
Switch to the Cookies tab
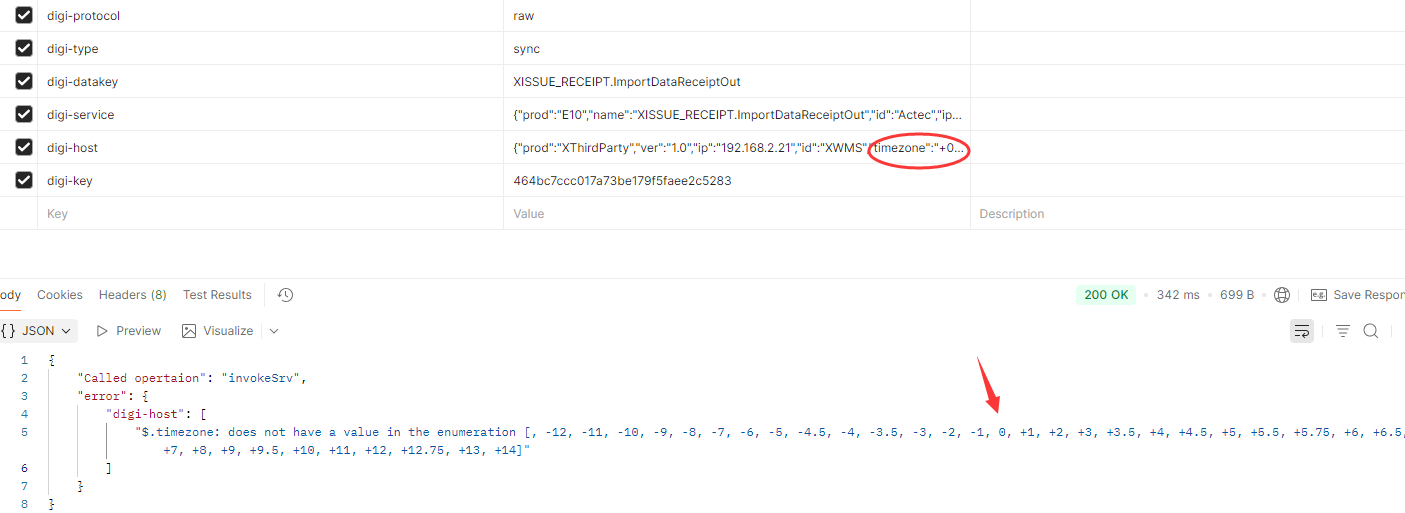click(x=60, y=295)
